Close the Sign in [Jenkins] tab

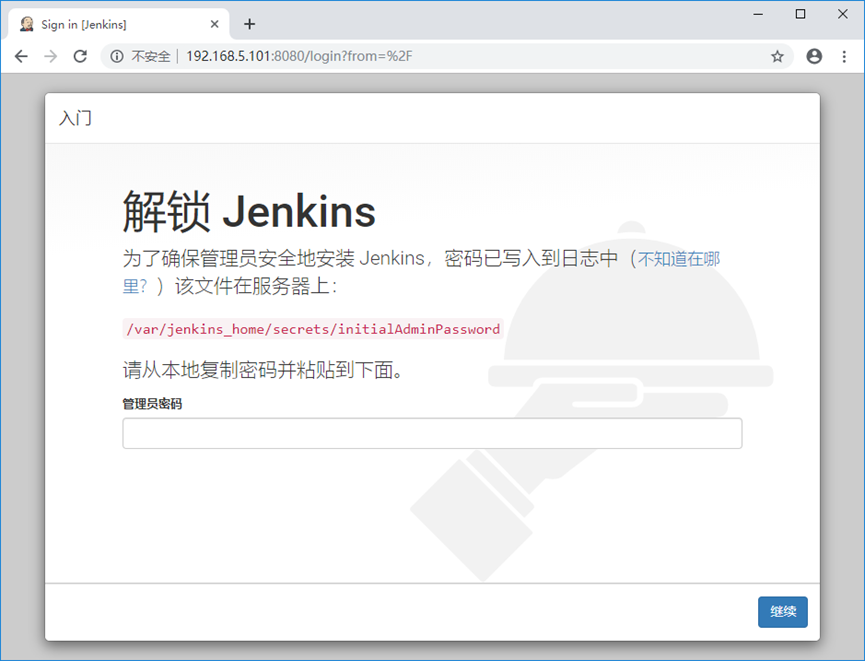point(215,24)
